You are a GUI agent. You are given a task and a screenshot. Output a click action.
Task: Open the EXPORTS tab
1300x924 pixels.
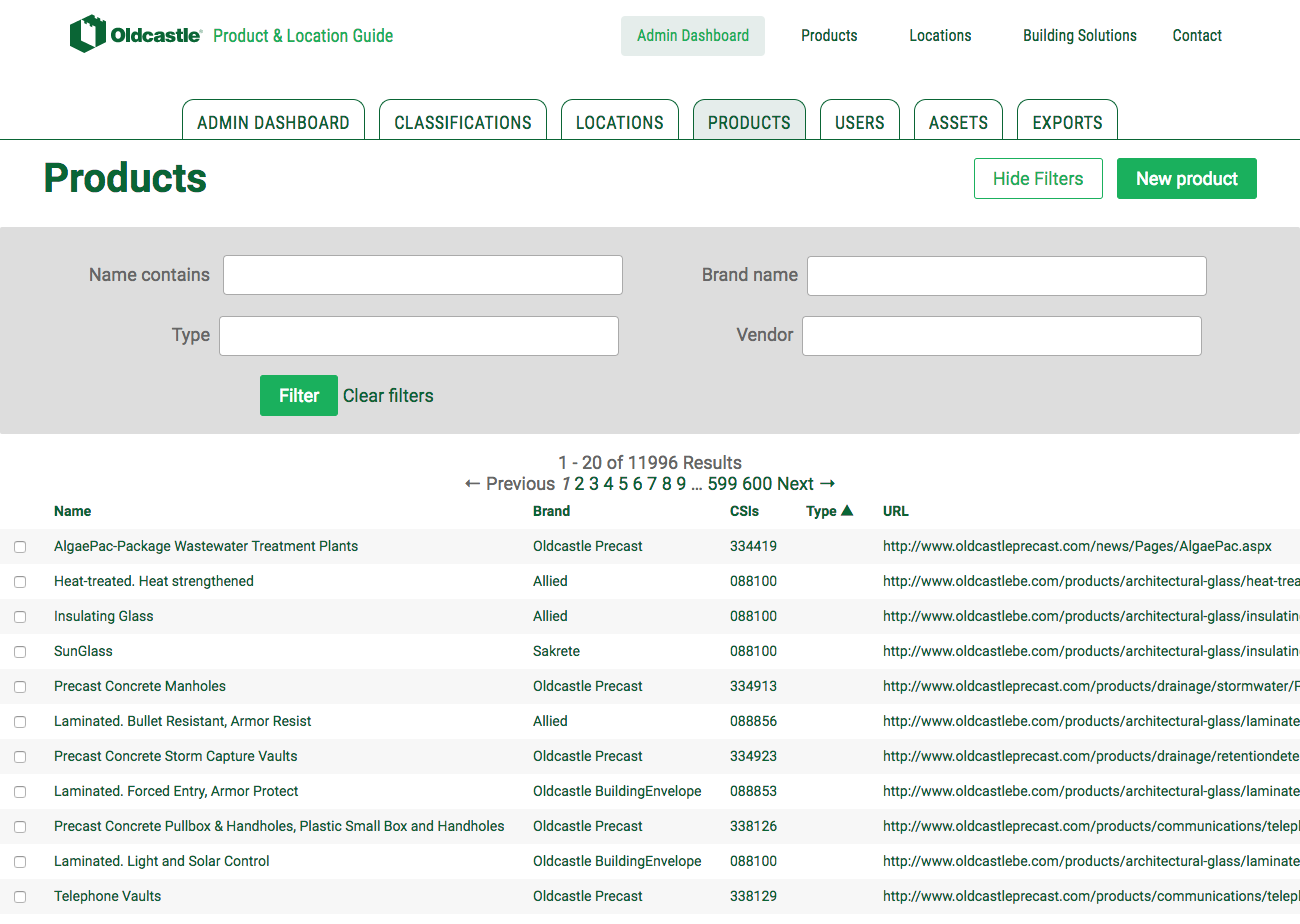(1067, 120)
